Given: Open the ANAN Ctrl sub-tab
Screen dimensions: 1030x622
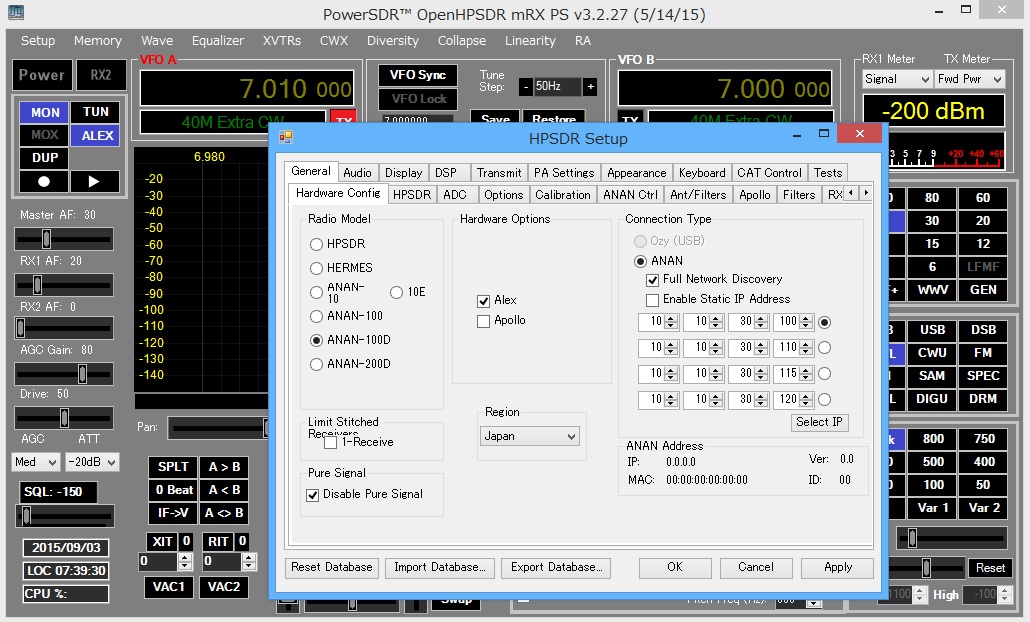Looking at the screenshot, I should point(630,195).
